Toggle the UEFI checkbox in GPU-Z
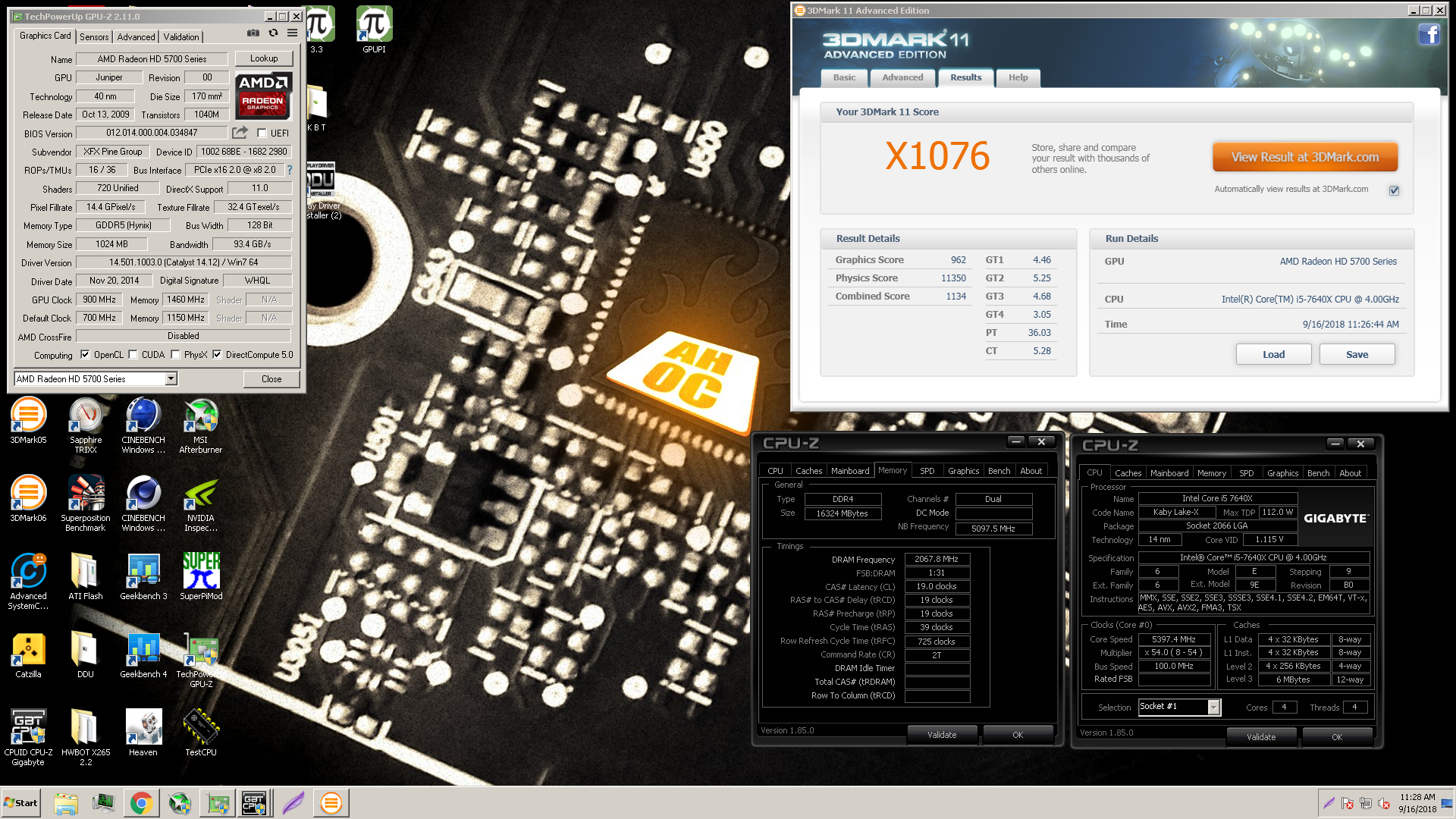Screen dimensions: 1456x819 (262, 133)
